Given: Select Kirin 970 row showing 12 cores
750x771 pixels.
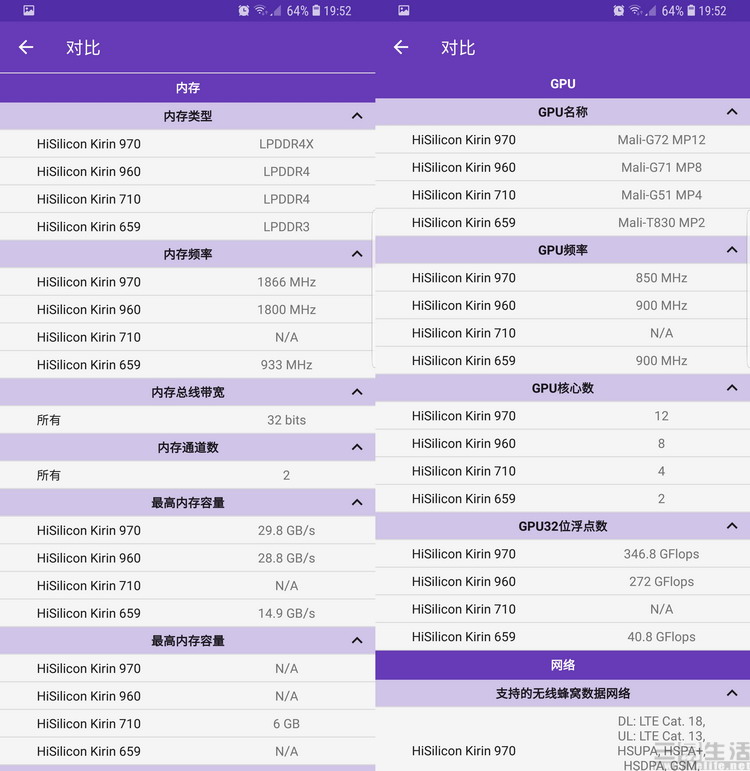Looking at the screenshot, I should tap(563, 415).
